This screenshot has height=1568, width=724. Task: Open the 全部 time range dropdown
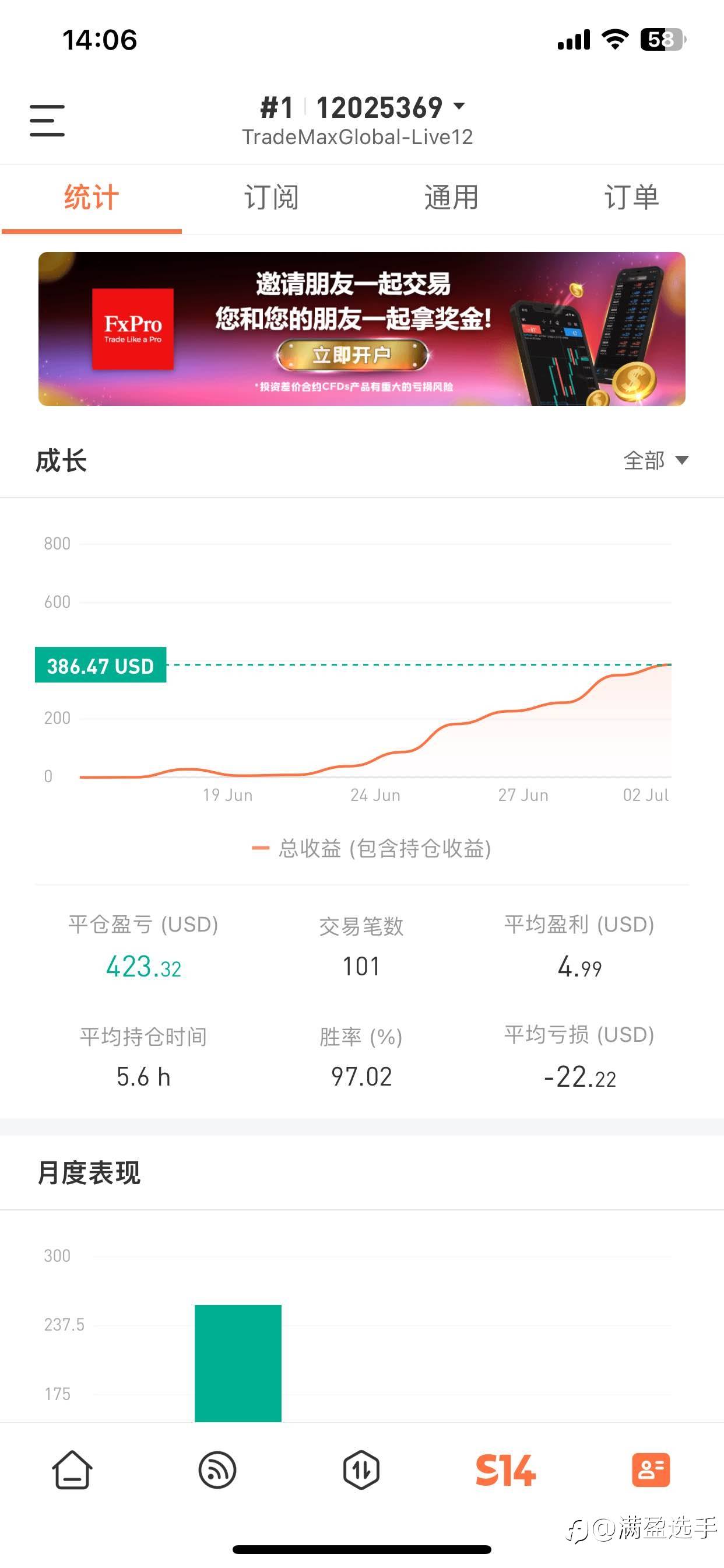tap(656, 460)
